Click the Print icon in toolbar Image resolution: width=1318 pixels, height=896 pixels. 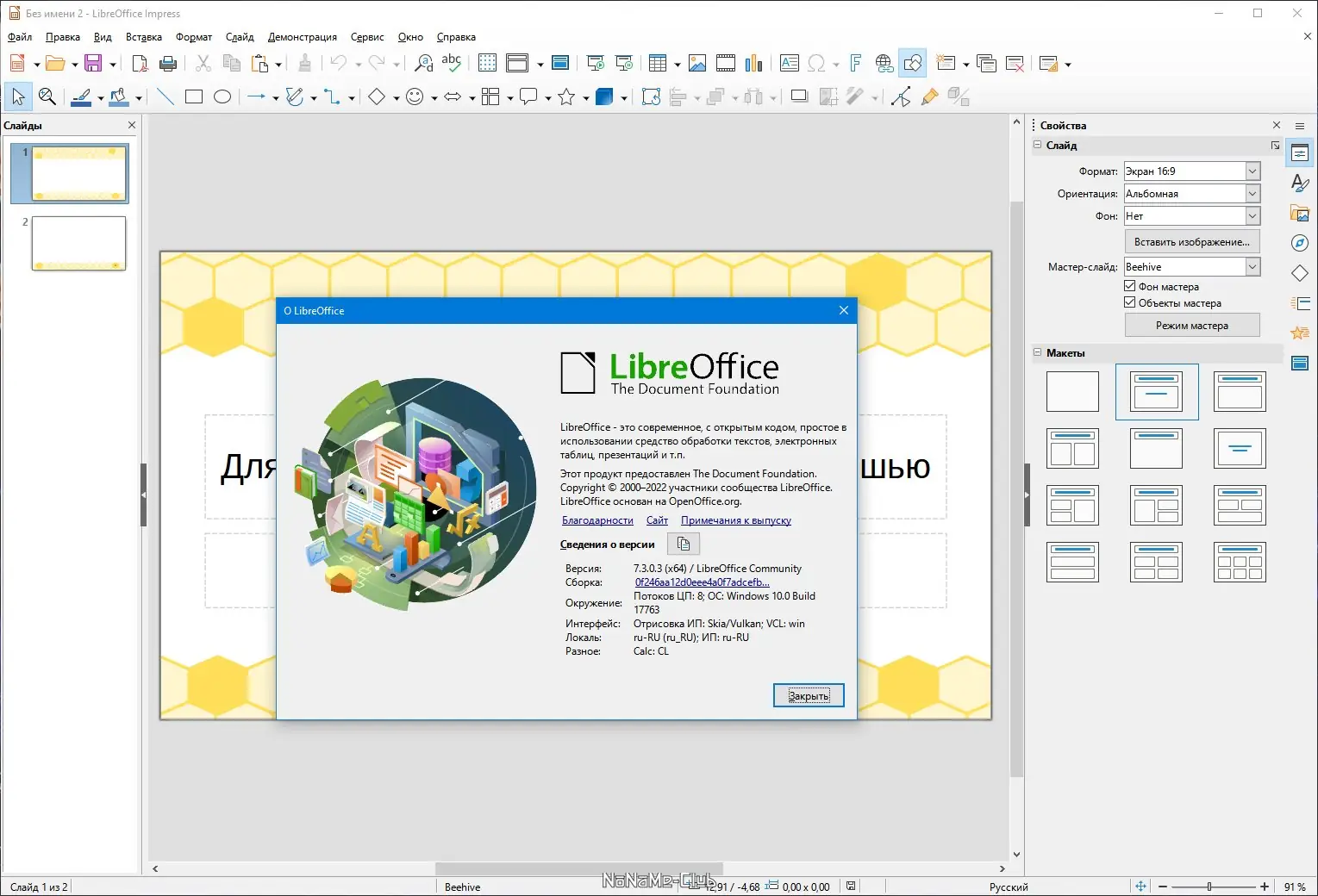click(168, 63)
